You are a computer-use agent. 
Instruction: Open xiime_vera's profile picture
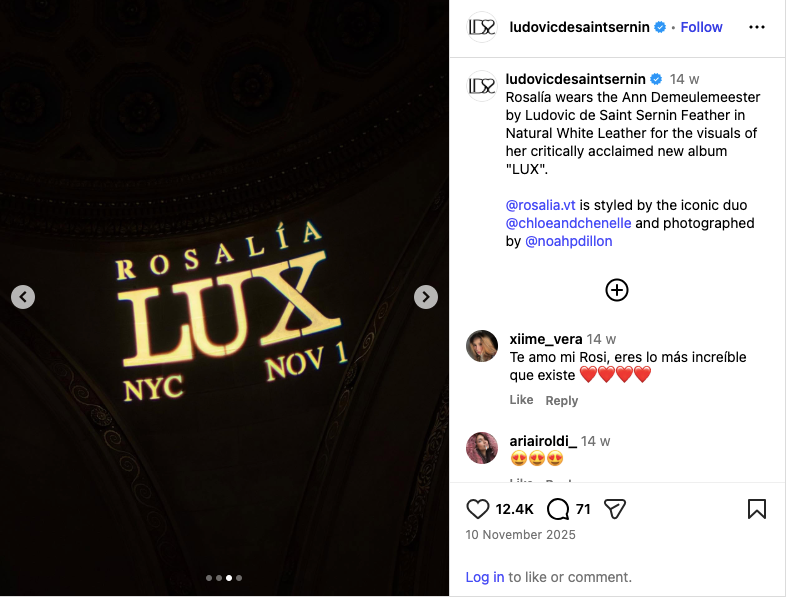point(482,346)
